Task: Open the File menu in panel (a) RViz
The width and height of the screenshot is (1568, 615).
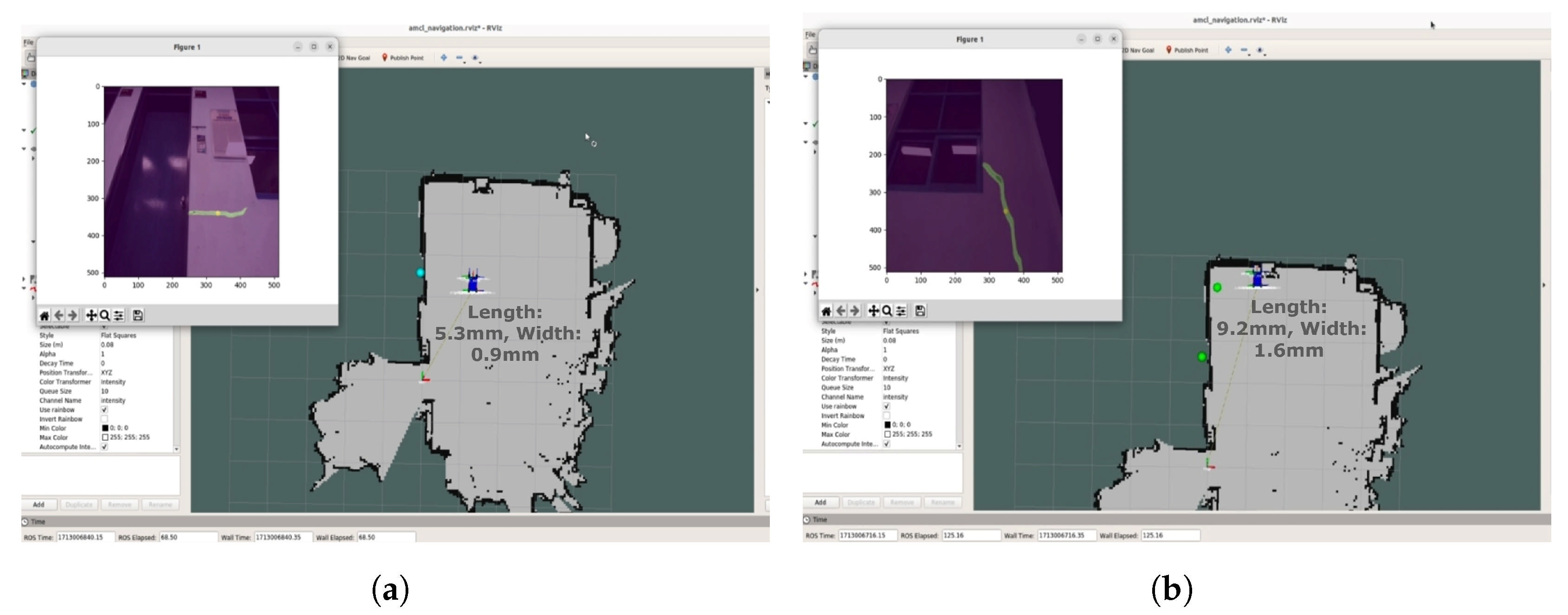Action: [x=28, y=43]
